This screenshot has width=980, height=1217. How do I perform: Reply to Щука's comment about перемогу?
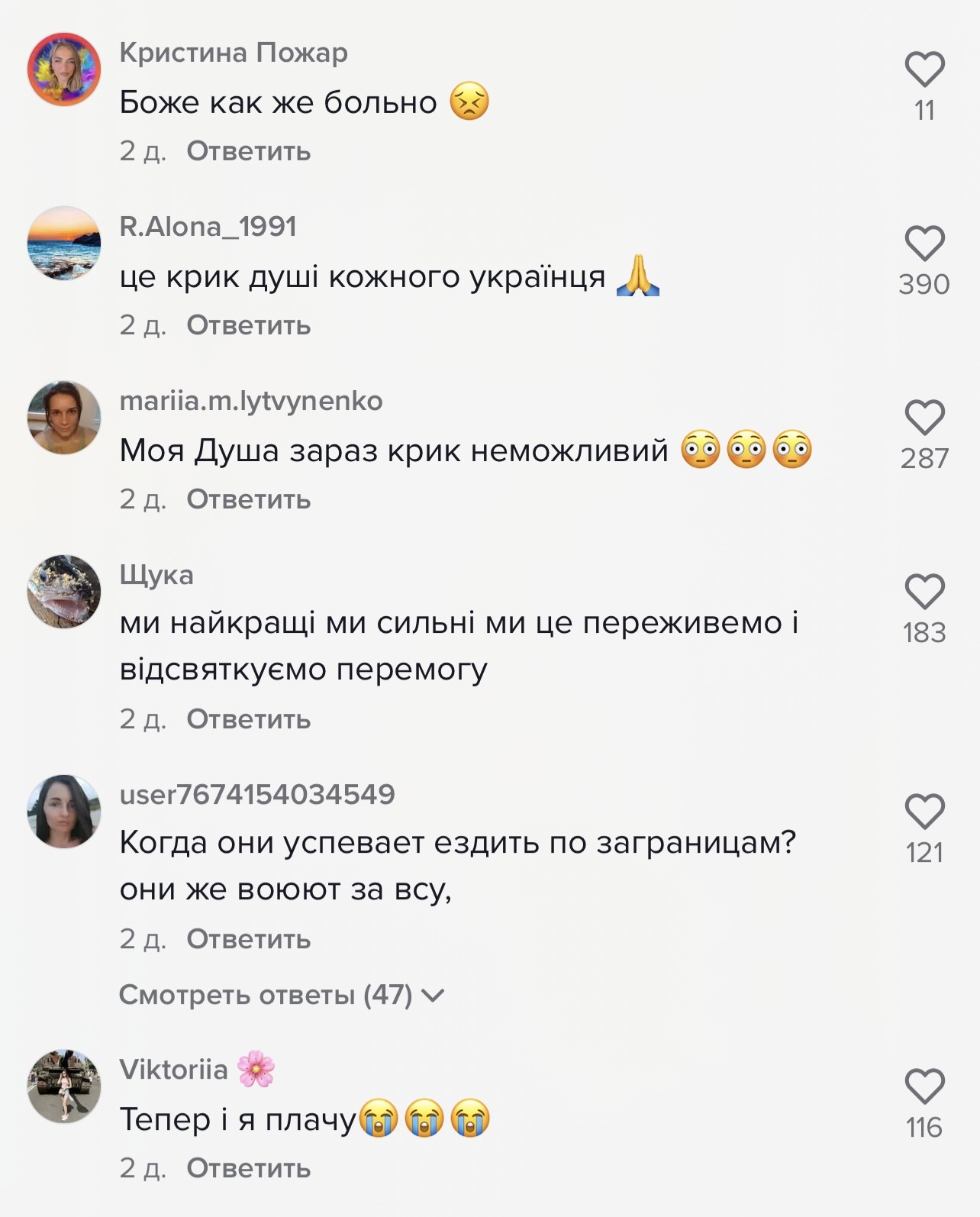click(249, 719)
